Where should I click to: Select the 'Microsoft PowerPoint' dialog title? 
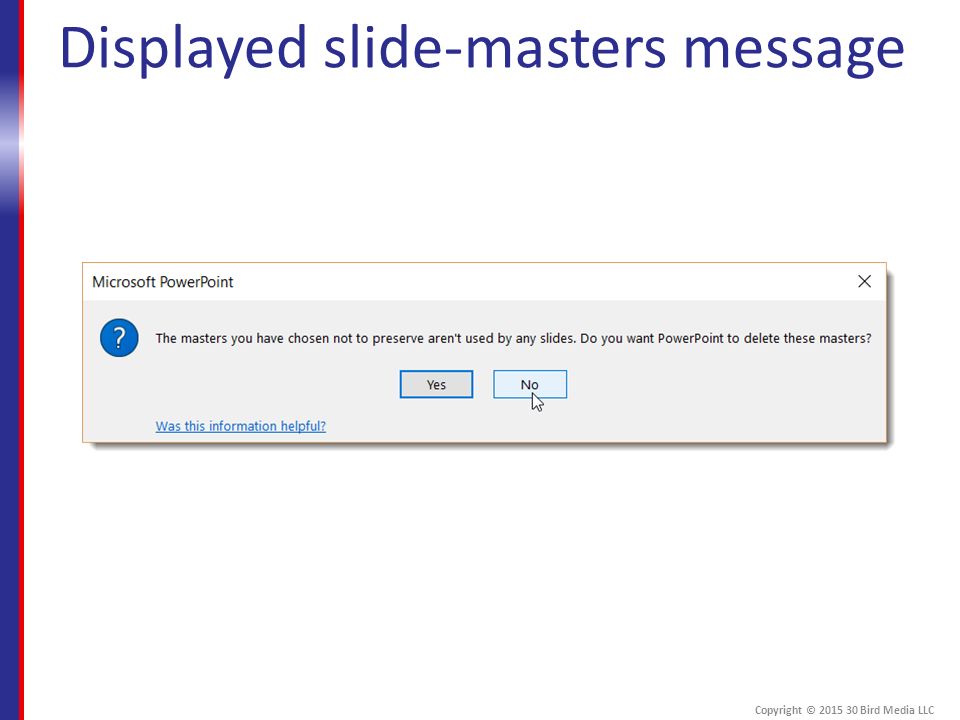tap(163, 282)
